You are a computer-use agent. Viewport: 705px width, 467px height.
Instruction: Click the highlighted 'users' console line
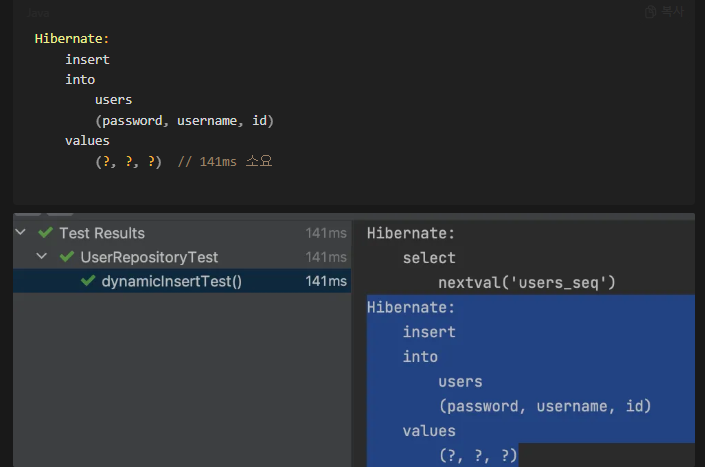[x=460, y=381]
